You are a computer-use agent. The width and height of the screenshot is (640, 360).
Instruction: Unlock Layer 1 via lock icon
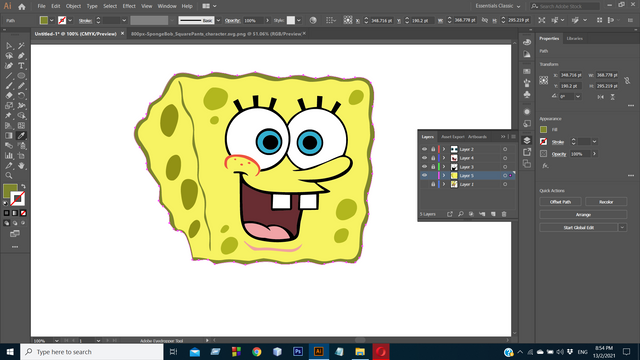[433, 184]
